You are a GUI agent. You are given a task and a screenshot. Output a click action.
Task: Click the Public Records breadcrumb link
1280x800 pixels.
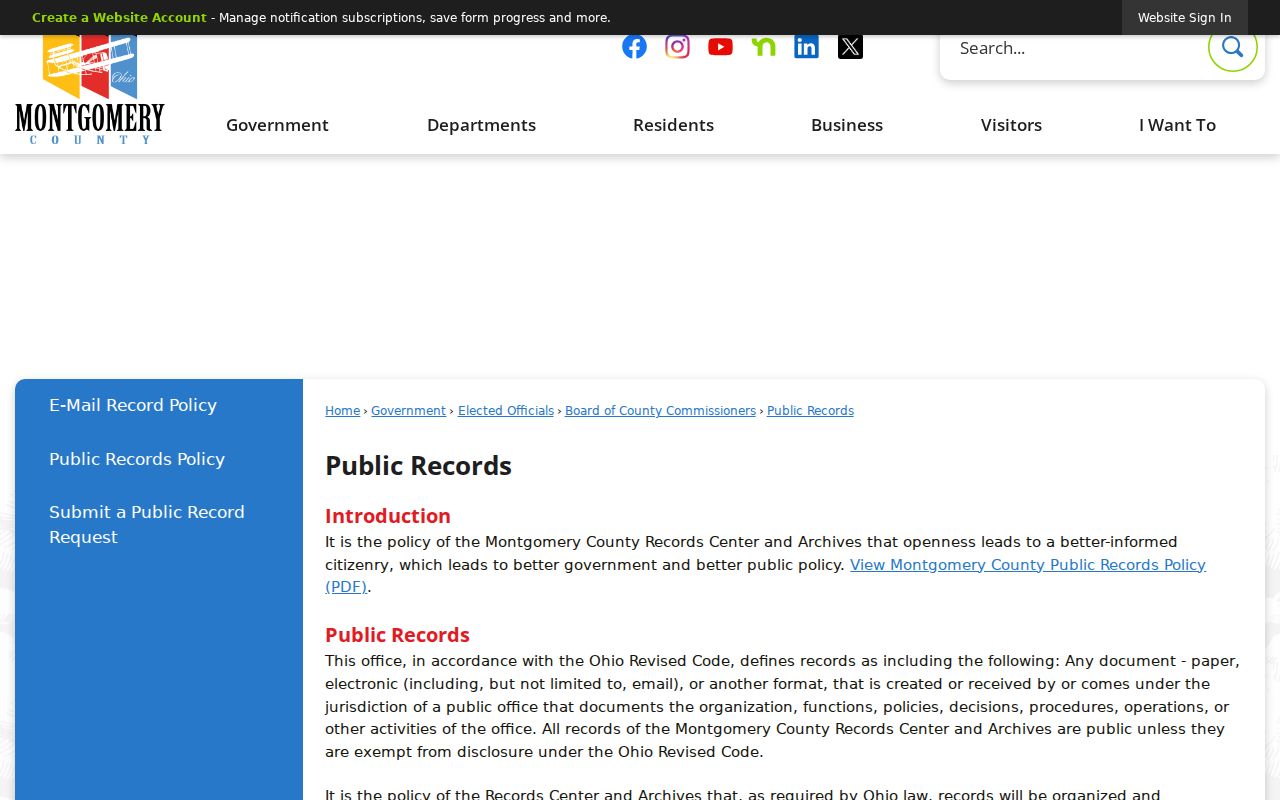click(810, 411)
